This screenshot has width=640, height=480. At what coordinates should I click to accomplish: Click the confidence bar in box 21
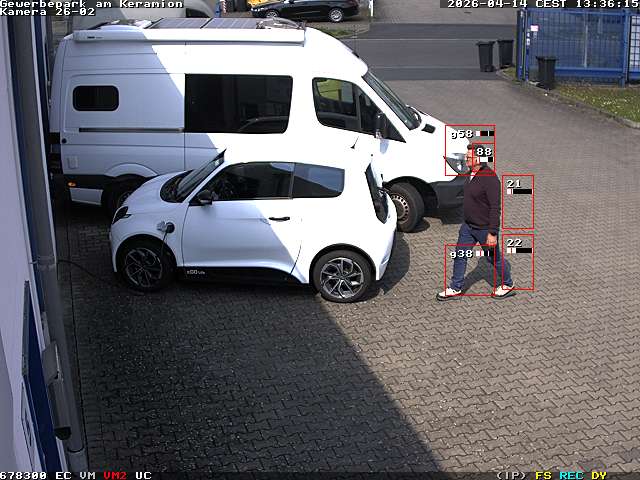pos(519,191)
